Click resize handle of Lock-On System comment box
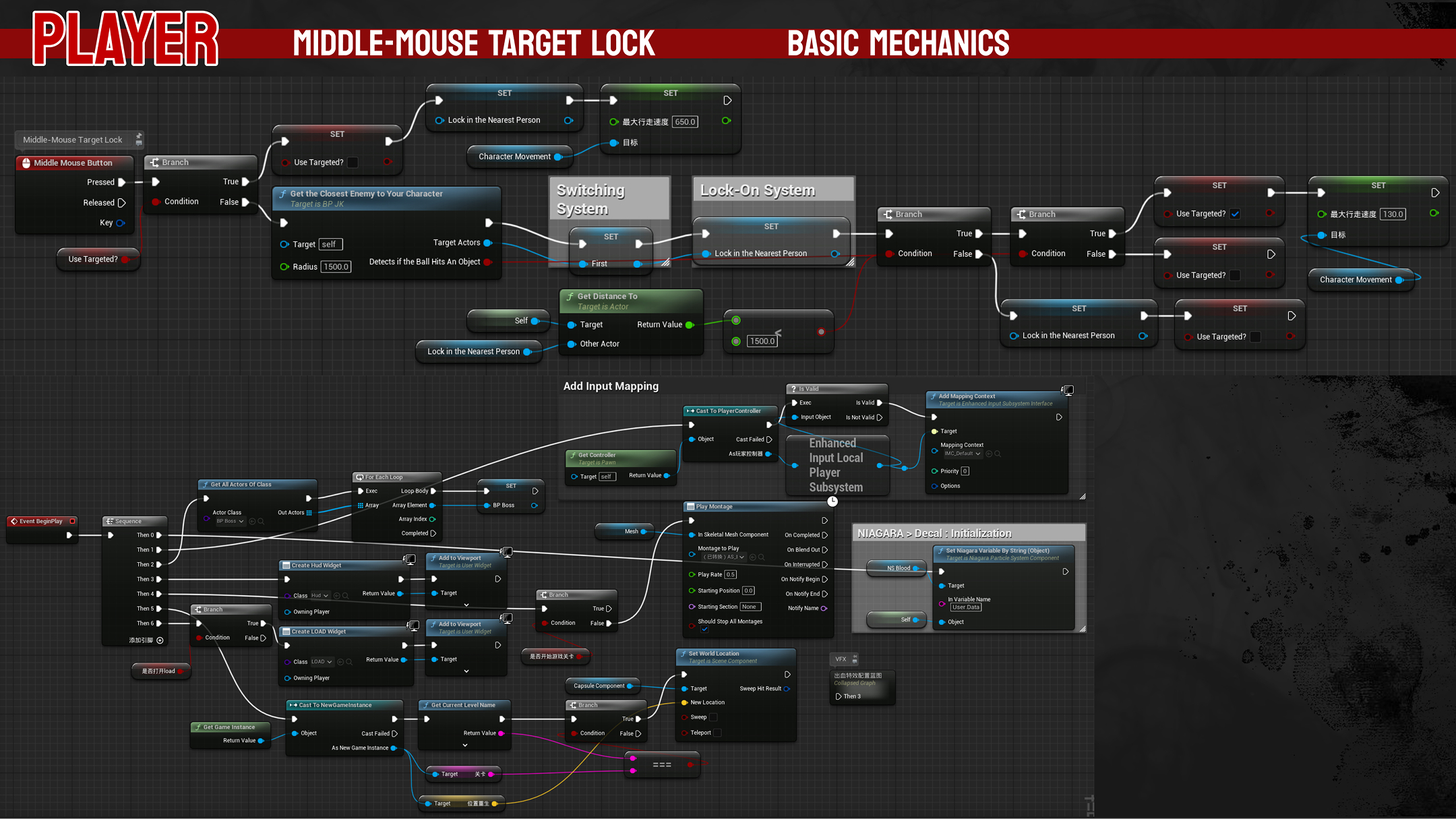 (x=850, y=262)
